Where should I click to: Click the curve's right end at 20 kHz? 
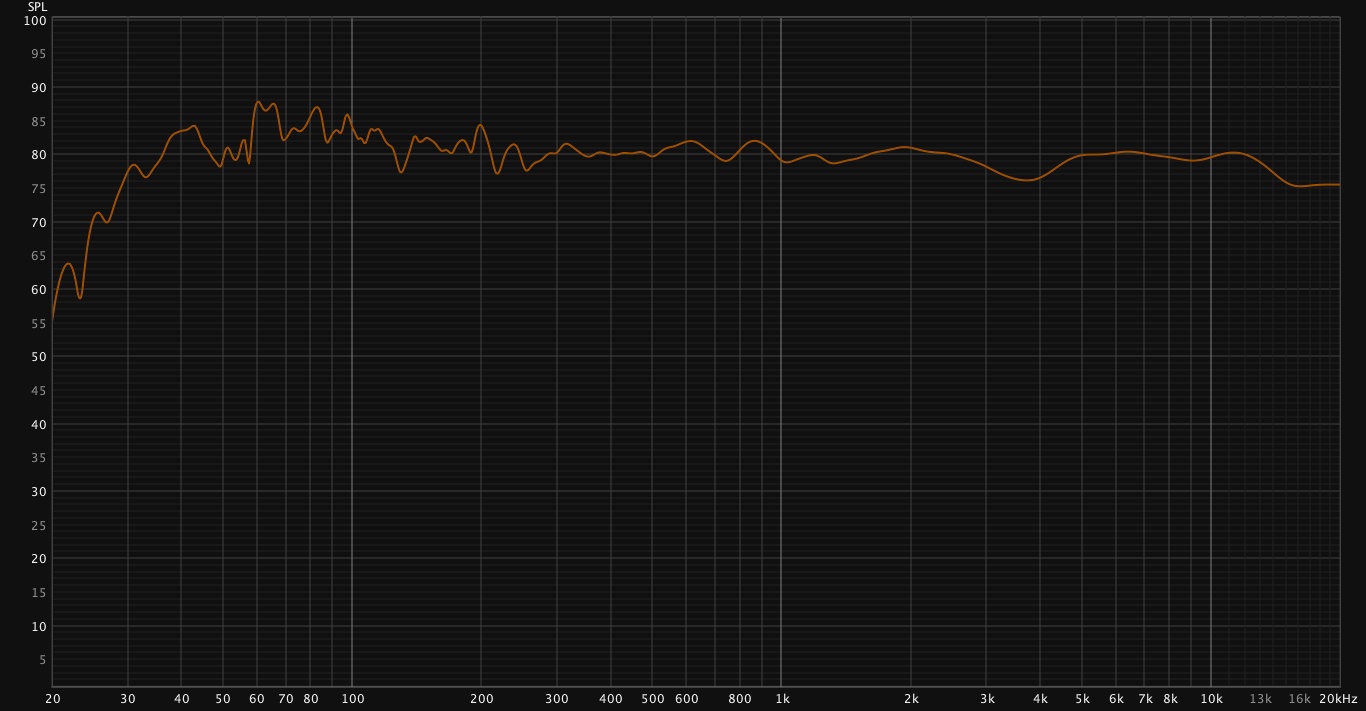pos(1339,184)
